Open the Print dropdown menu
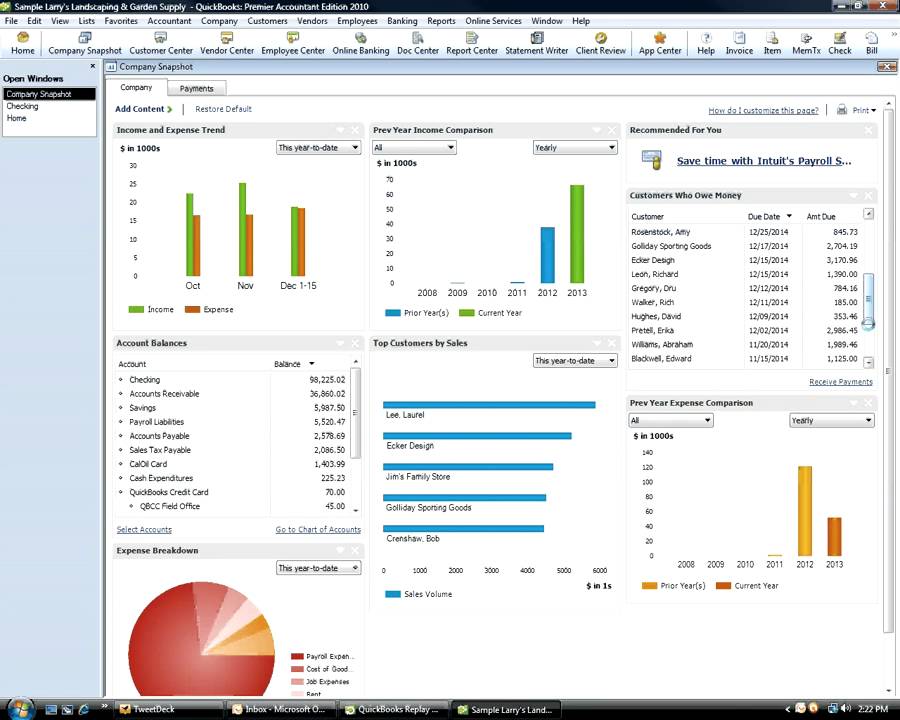Viewport: 900px width, 720px height. 864,110
